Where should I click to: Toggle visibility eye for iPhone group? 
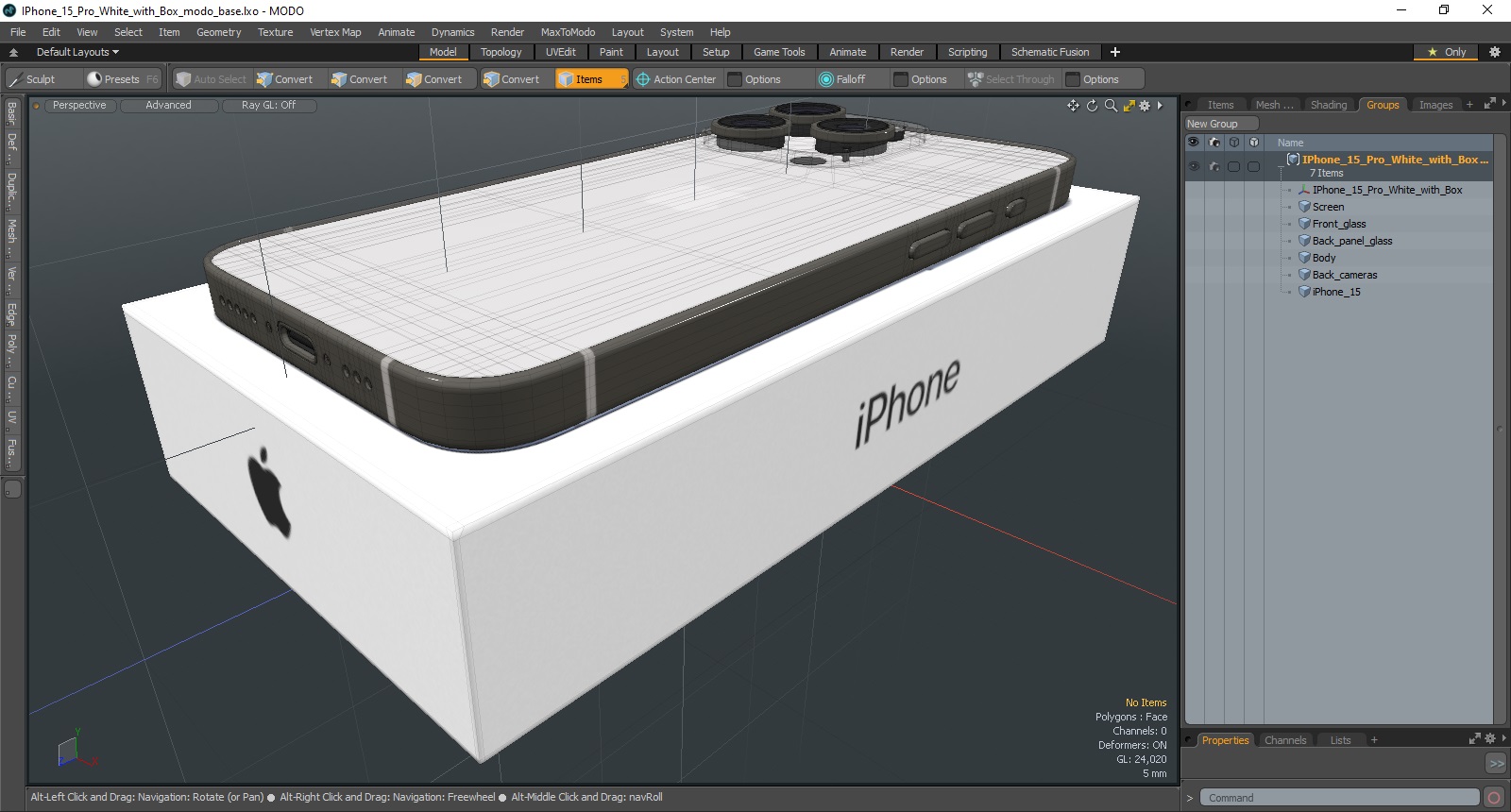[x=1194, y=166]
